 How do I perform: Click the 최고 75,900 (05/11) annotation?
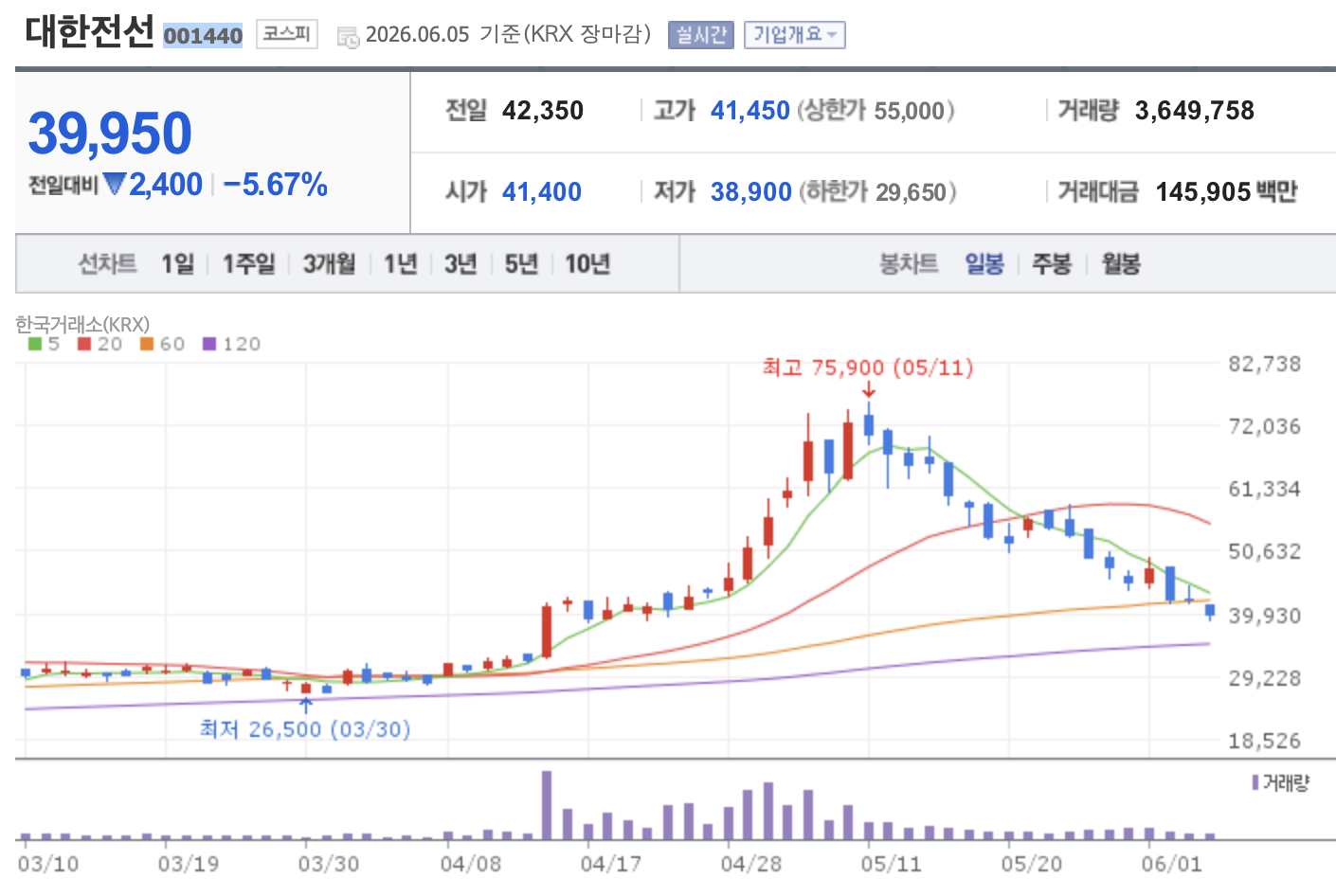[x=868, y=367]
